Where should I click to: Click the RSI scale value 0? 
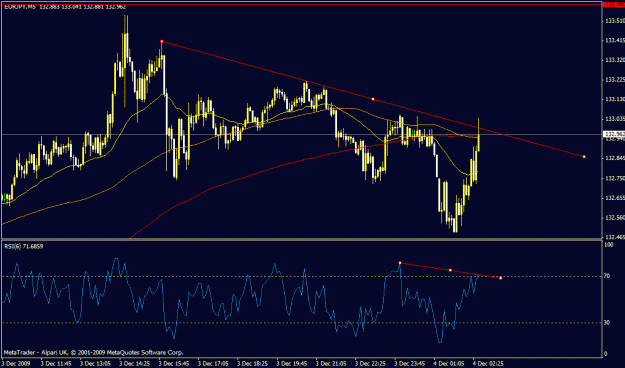click(x=606, y=354)
